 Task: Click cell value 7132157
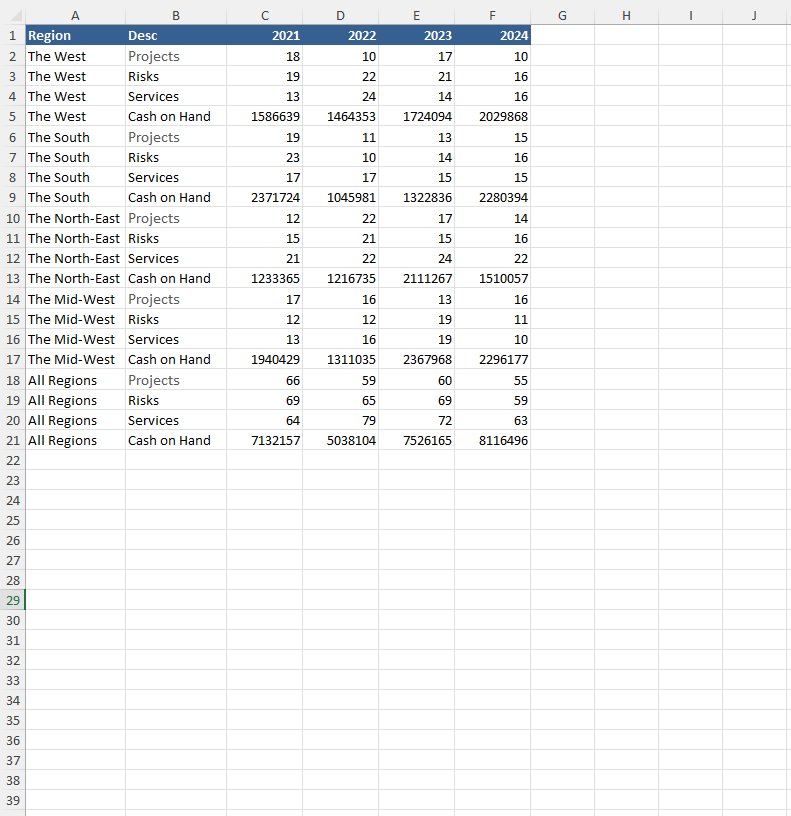pyautogui.click(x=264, y=440)
